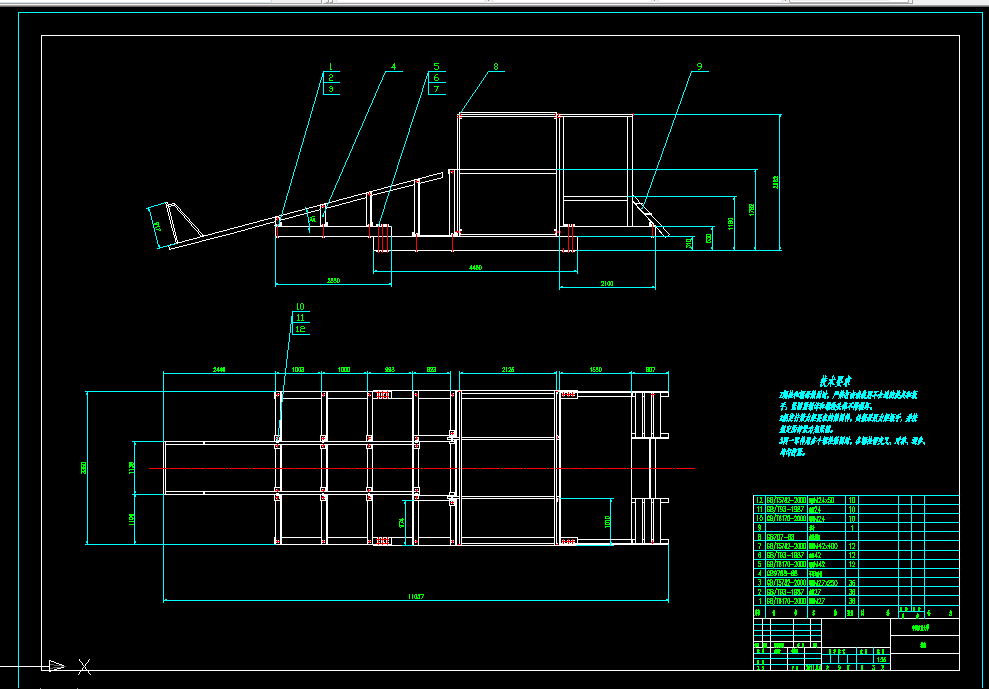Image resolution: width=989 pixels, height=689 pixels.
Task: Pick balloon number 7 callout
Action: [436, 89]
